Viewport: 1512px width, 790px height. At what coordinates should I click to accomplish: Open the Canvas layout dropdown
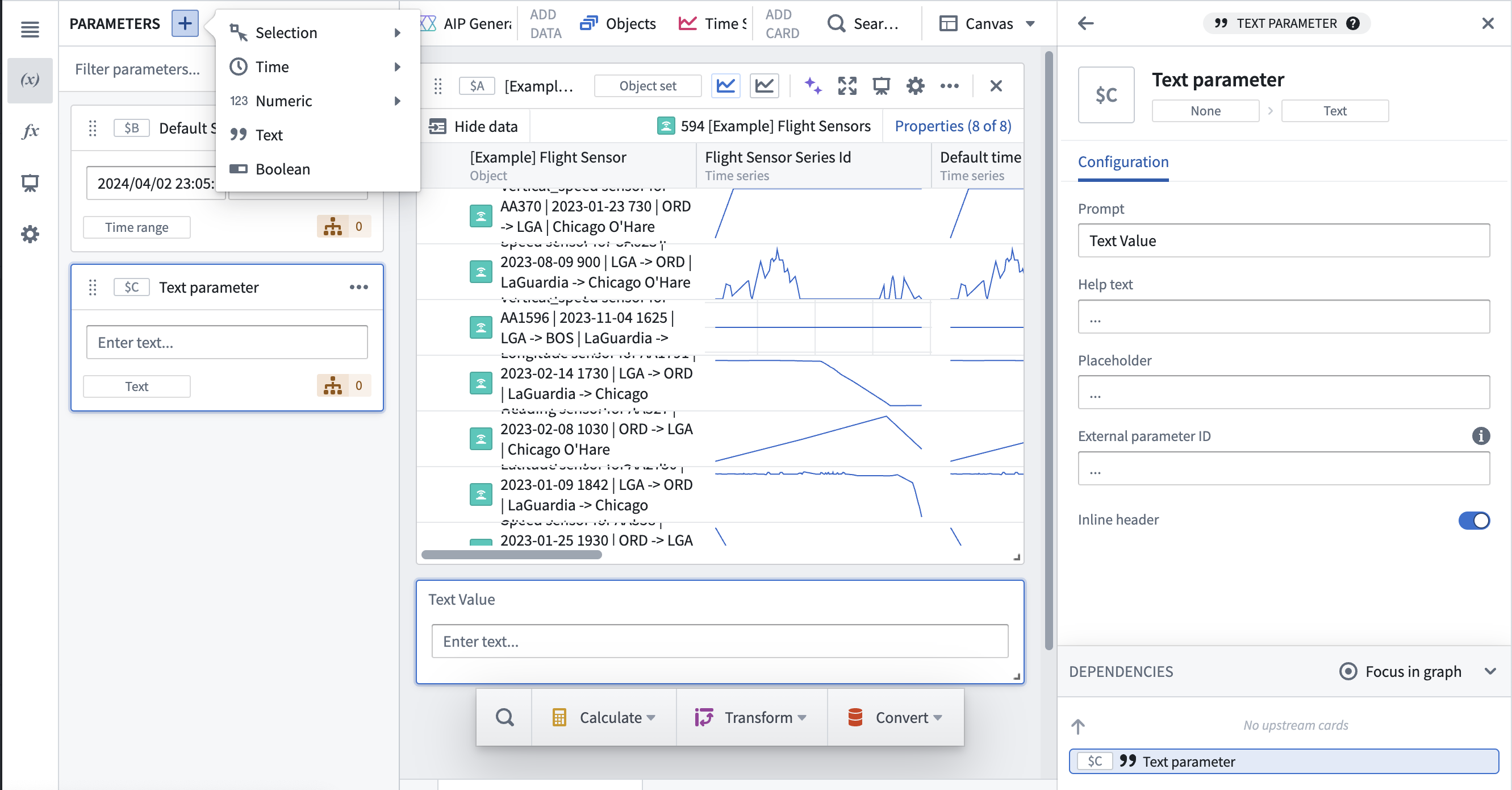[x=987, y=23]
